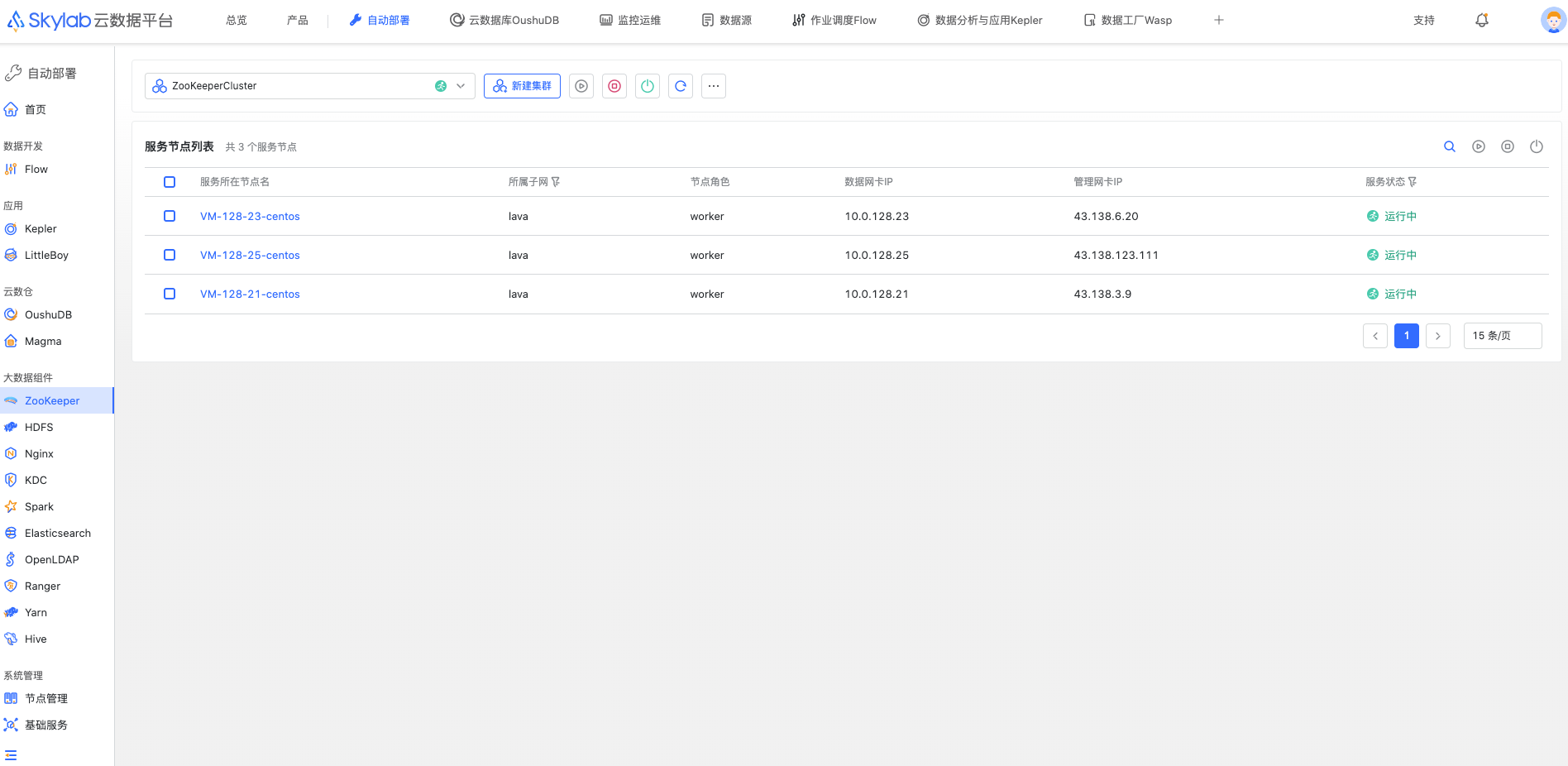This screenshot has width=1568, height=766.
Task: Click the node list start icon
Action: tap(1479, 146)
